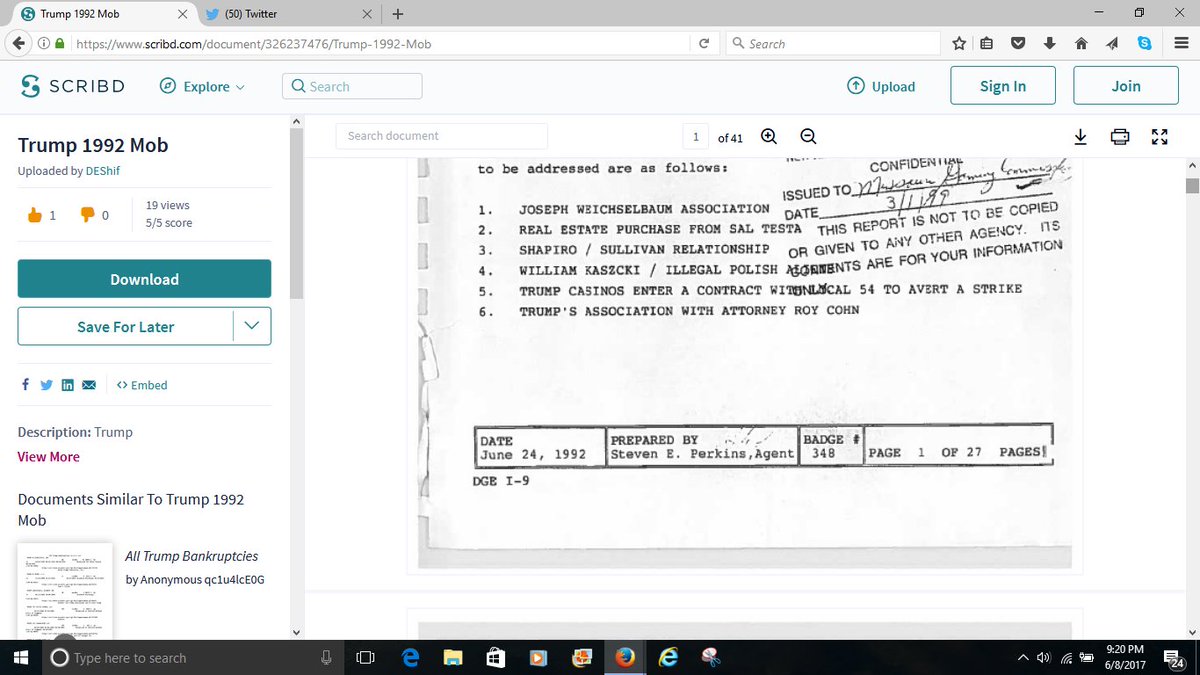Save page to Pocket
The image size is (1200, 675).
[x=1018, y=44]
